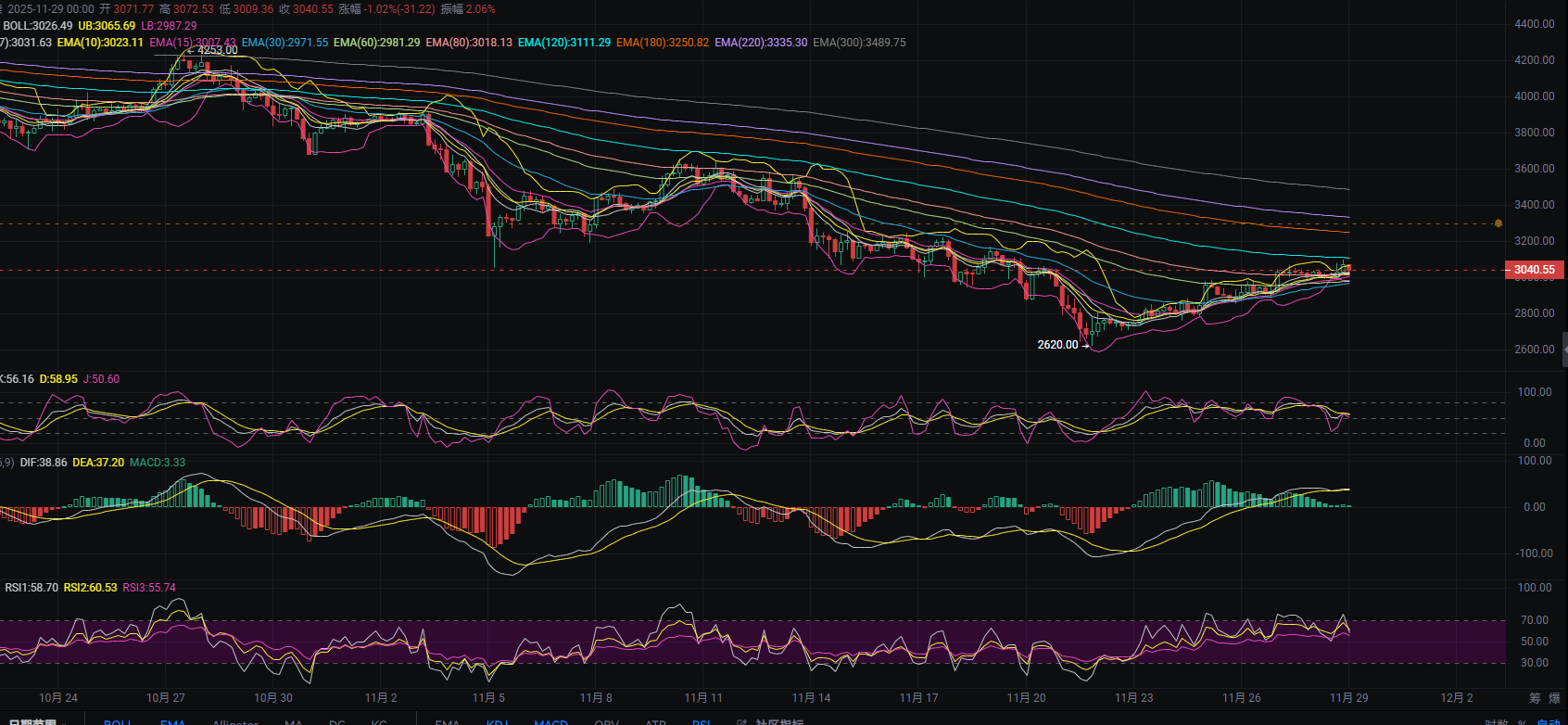1568x725 pixels.
Task: Toggle the MACD sub-chart indicator
Action: pos(550,722)
